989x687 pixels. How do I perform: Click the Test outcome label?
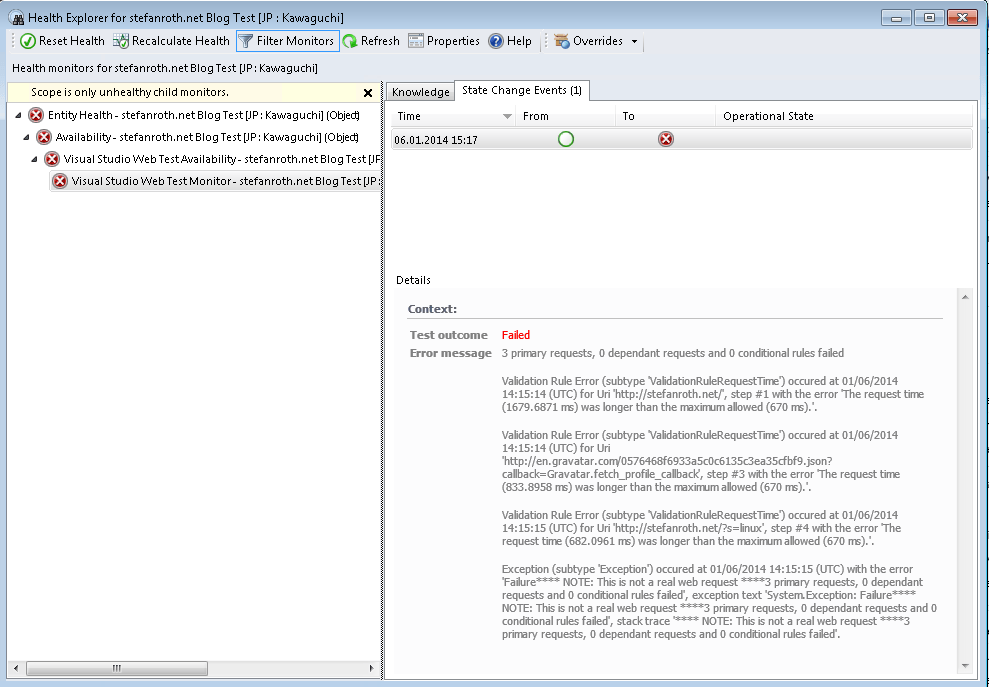(x=448, y=335)
